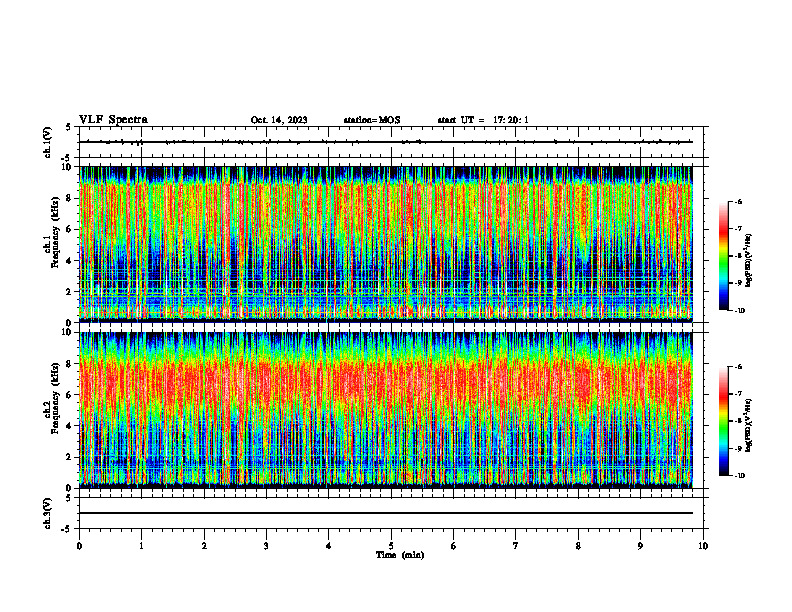
Task: Click time axis tick label "3"
Action: (266, 546)
